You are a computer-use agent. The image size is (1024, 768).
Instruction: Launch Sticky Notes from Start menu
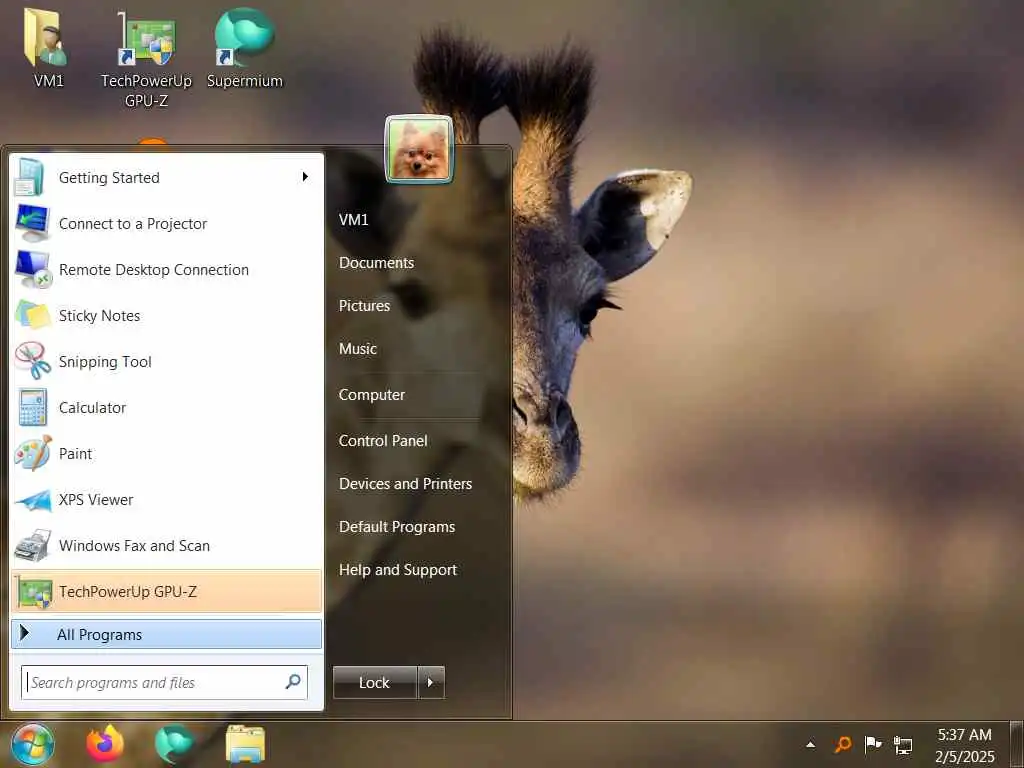pyautogui.click(x=167, y=315)
